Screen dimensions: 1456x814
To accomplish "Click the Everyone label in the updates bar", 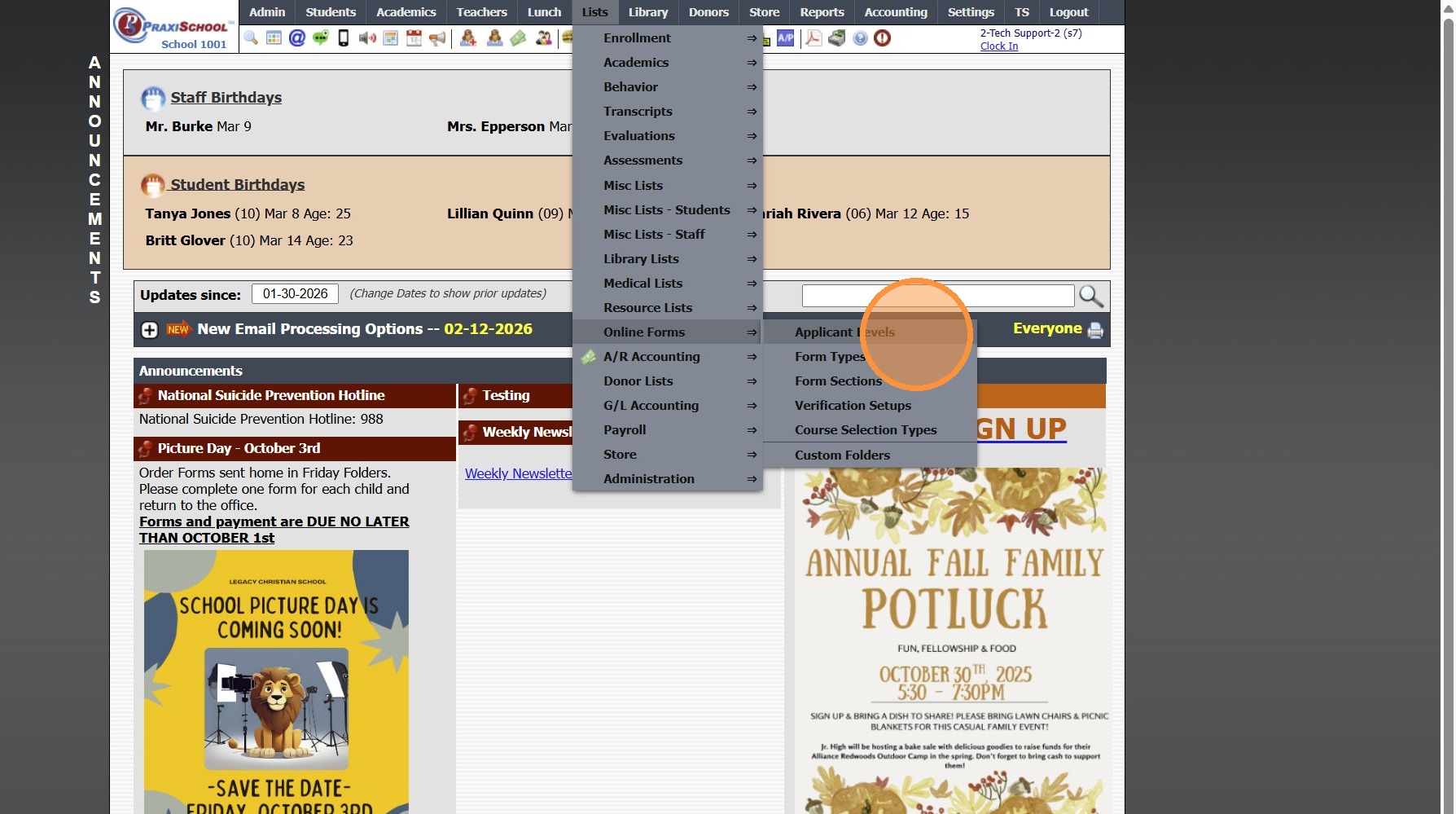I will [x=1047, y=328].
